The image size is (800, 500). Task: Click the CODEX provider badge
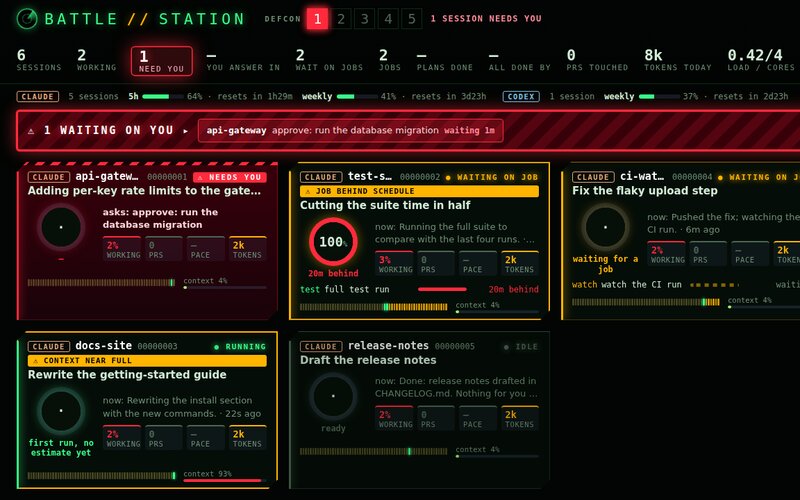click(x=521, y=96)
